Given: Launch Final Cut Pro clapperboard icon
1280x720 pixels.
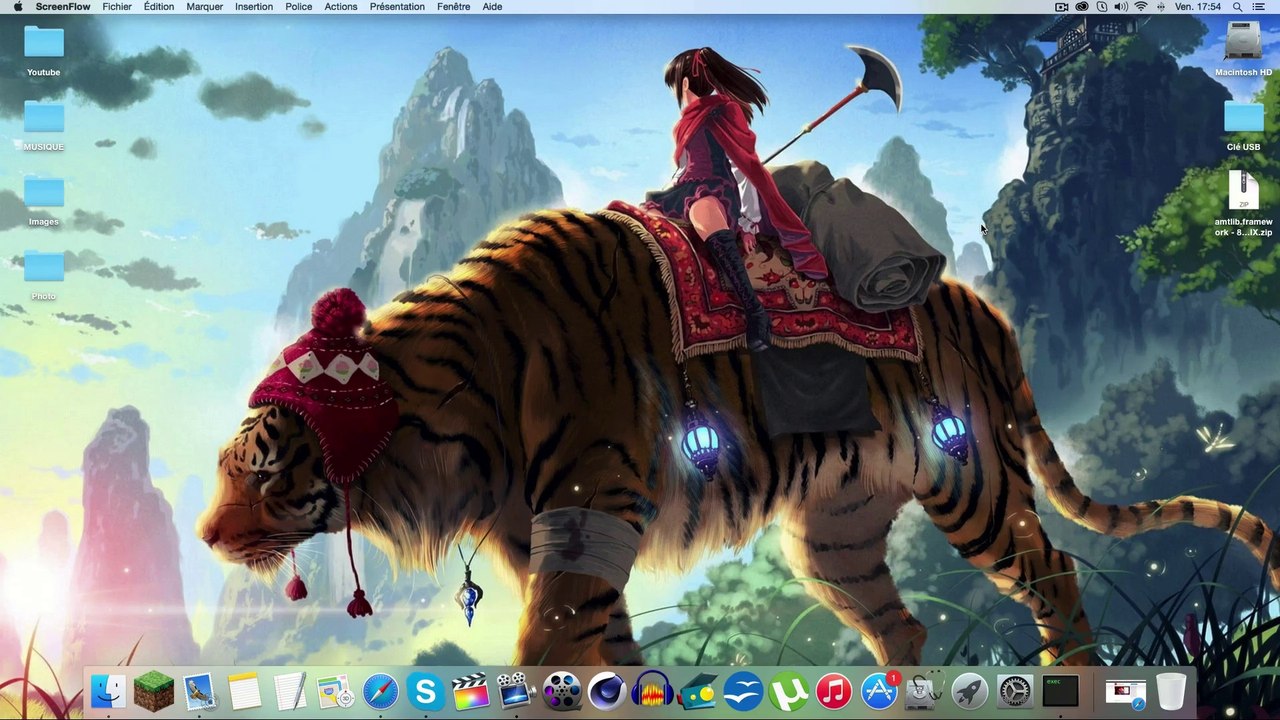Looking at the screenshot, I should click(x=471, y=691).
